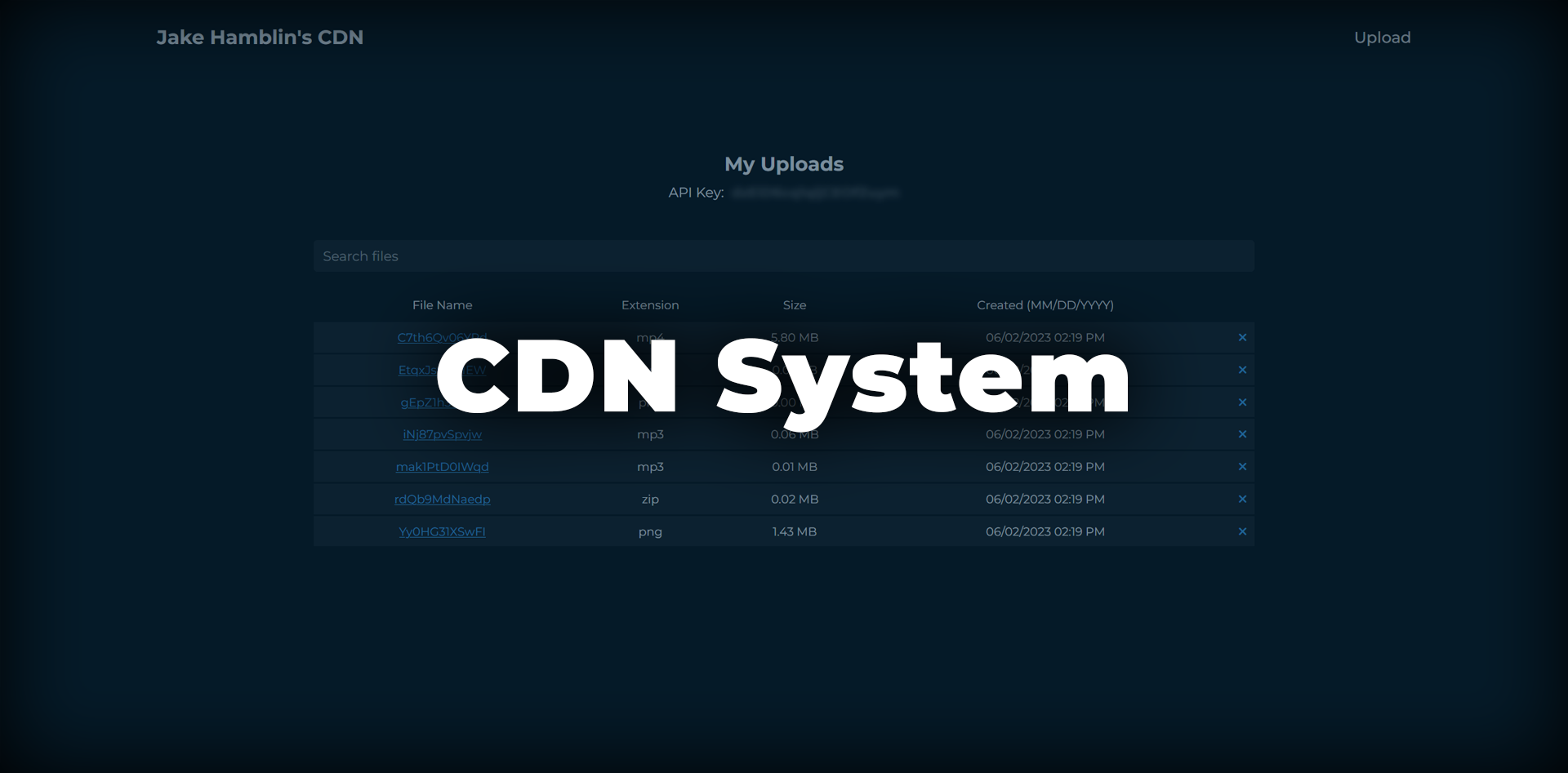Screen dimensions: 1568x773
Task: Click the Size column header
Action: pyautogui.click(x=795, y=304)
